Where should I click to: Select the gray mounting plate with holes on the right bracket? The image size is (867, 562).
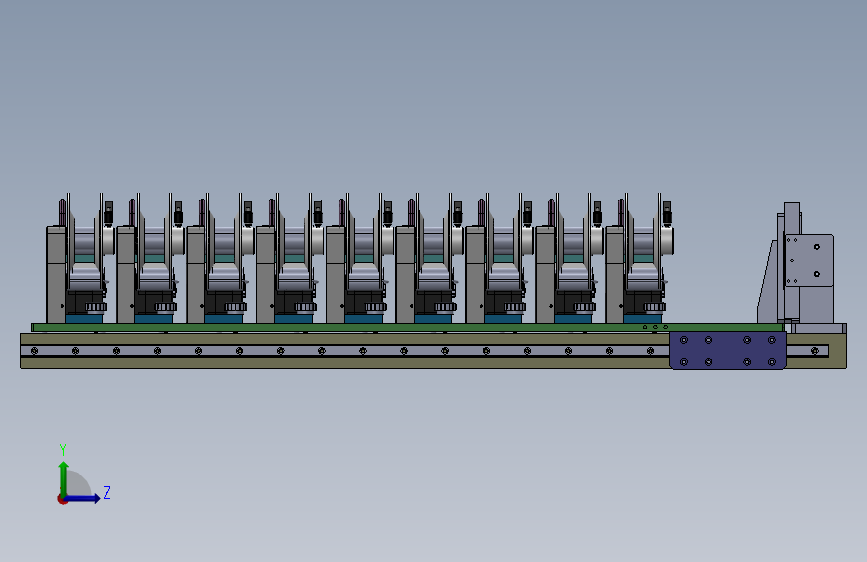tap(809, 261)
